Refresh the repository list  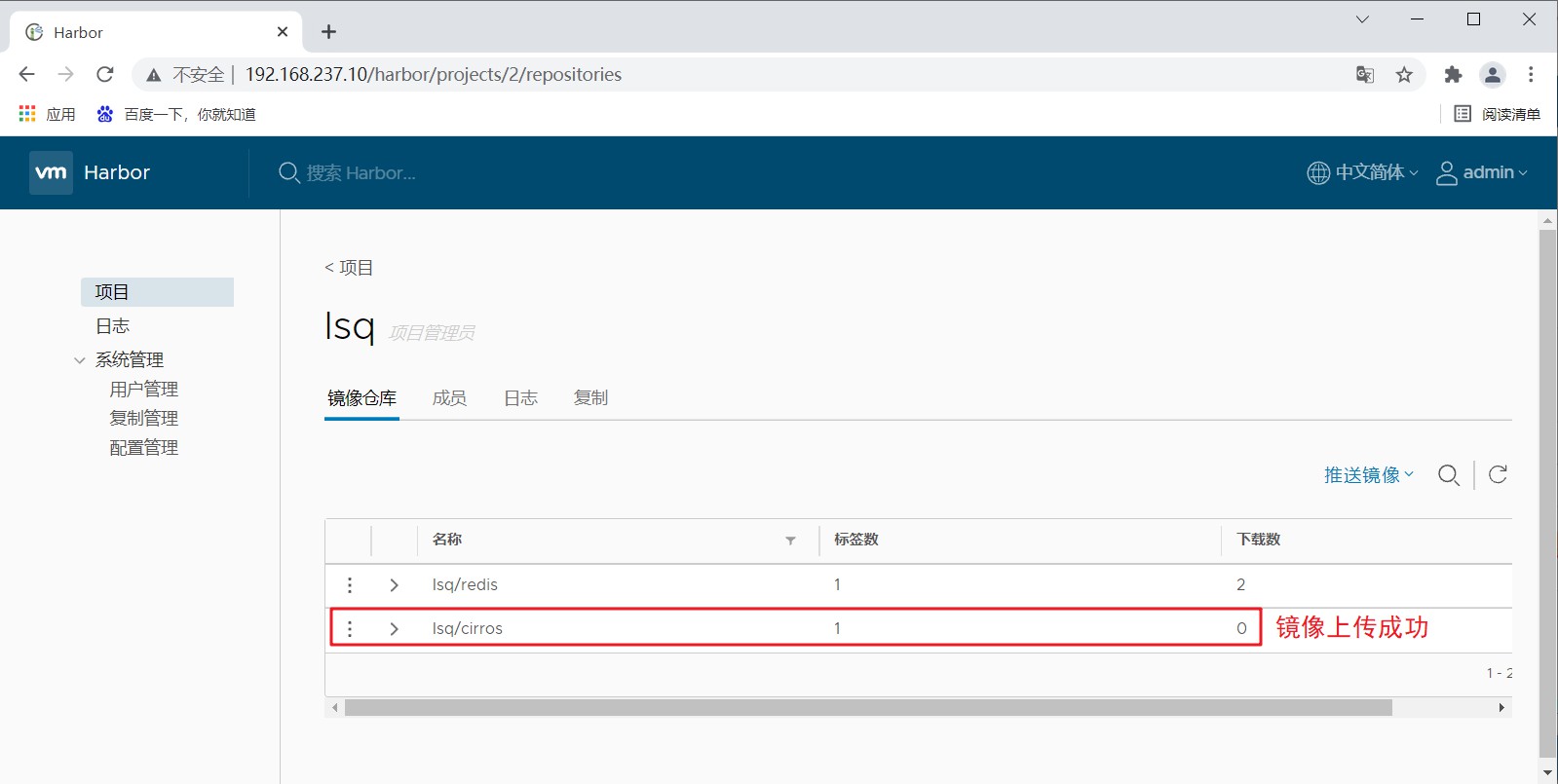coord(1499,474)
